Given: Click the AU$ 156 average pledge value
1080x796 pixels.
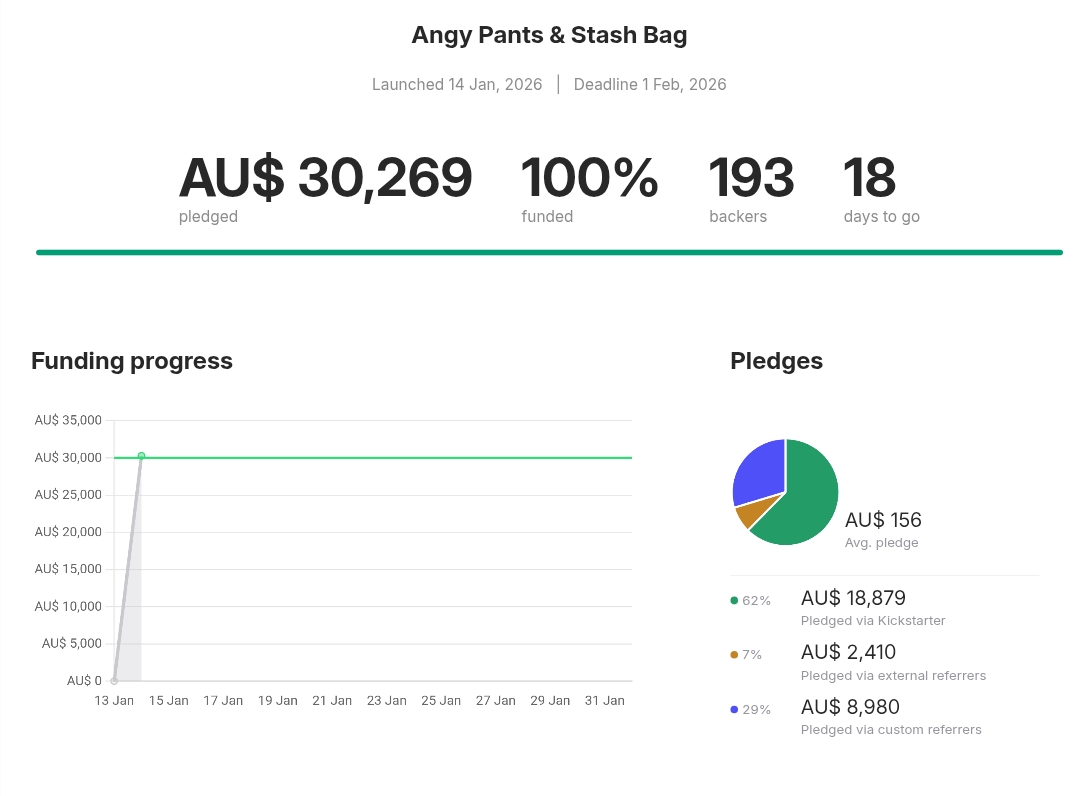Looking at the screenshot, I should coord(883,520).
